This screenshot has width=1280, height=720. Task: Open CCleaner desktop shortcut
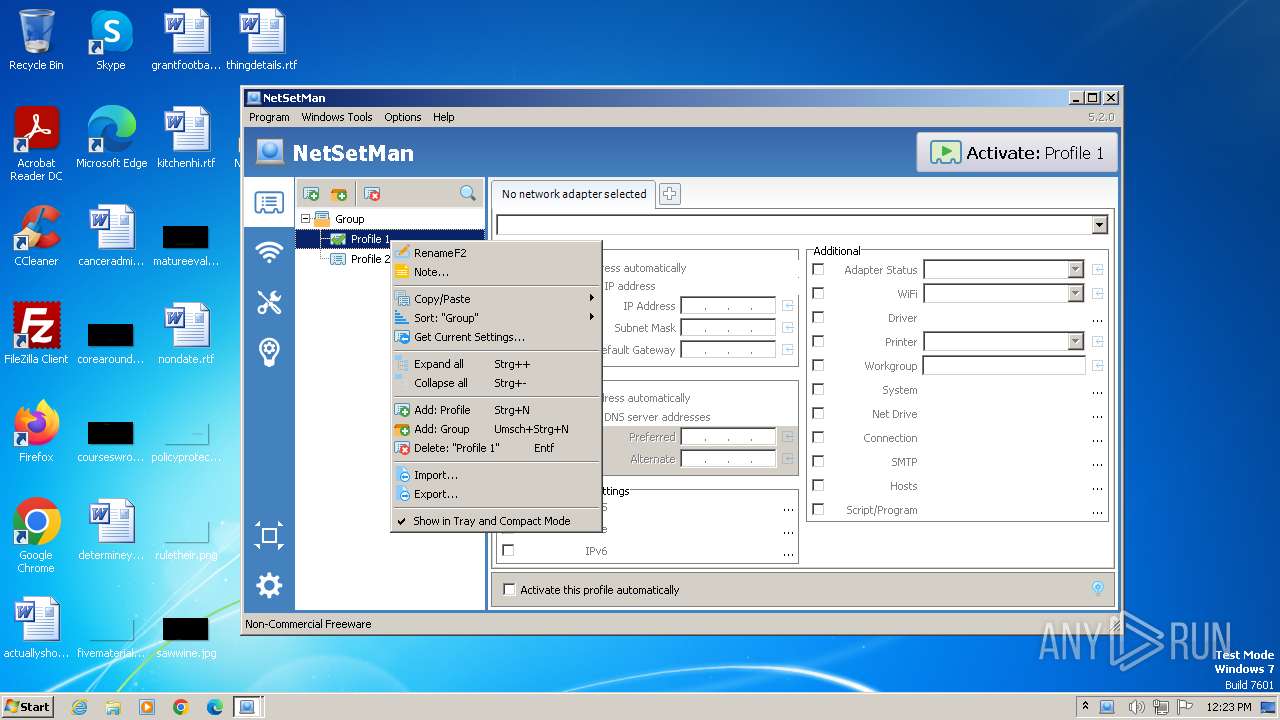coord(36,237)
